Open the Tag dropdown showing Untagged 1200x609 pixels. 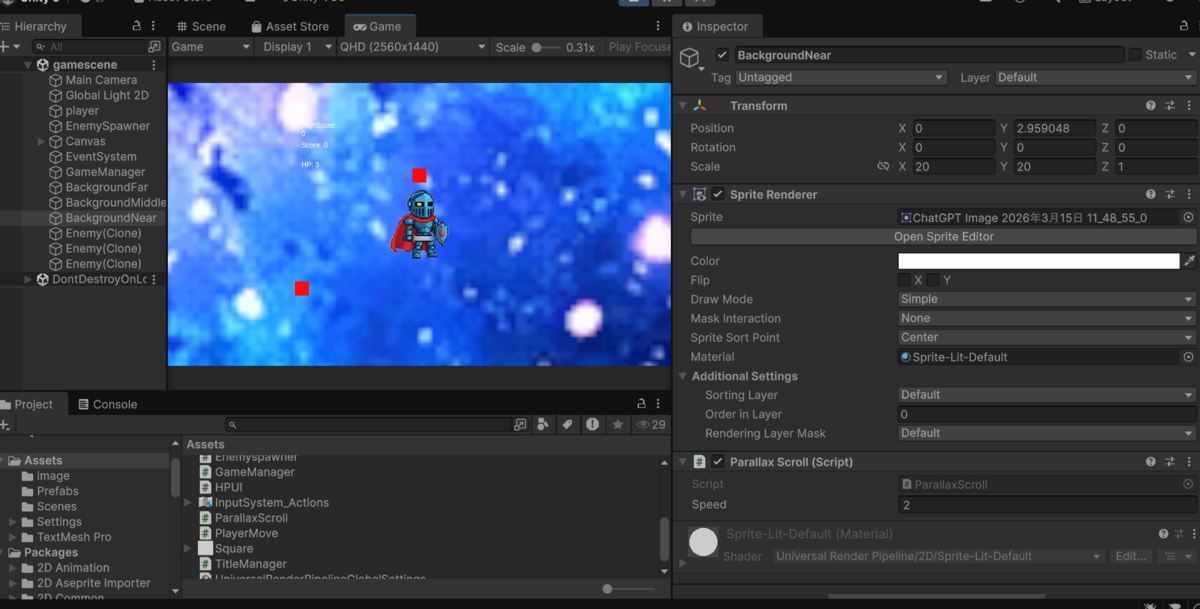point(841,78)
